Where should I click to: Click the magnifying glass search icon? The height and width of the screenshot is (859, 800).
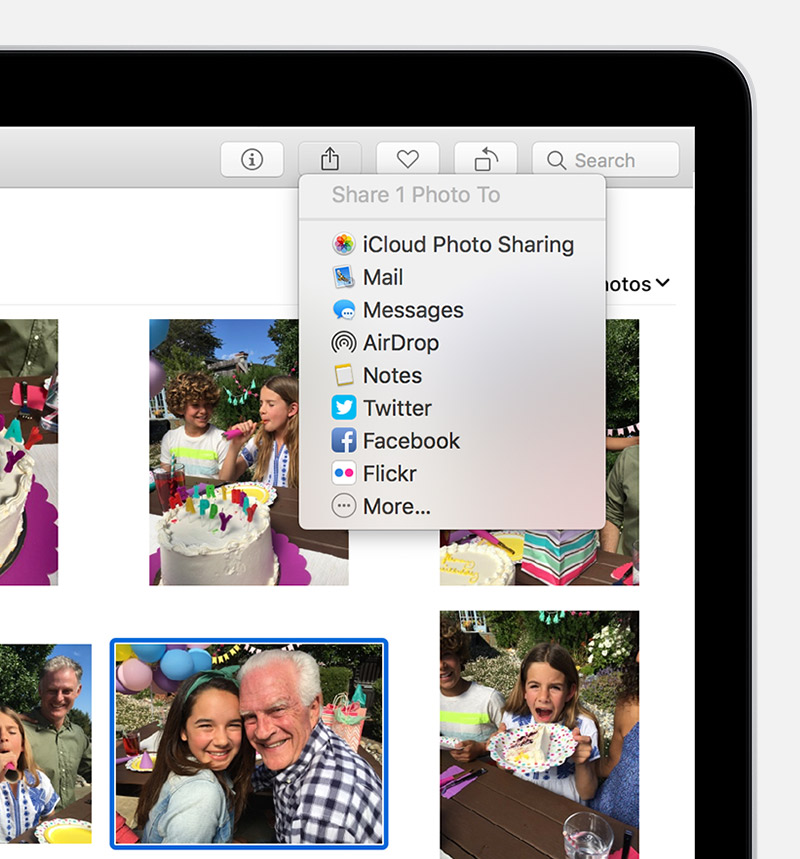point(556,161)
